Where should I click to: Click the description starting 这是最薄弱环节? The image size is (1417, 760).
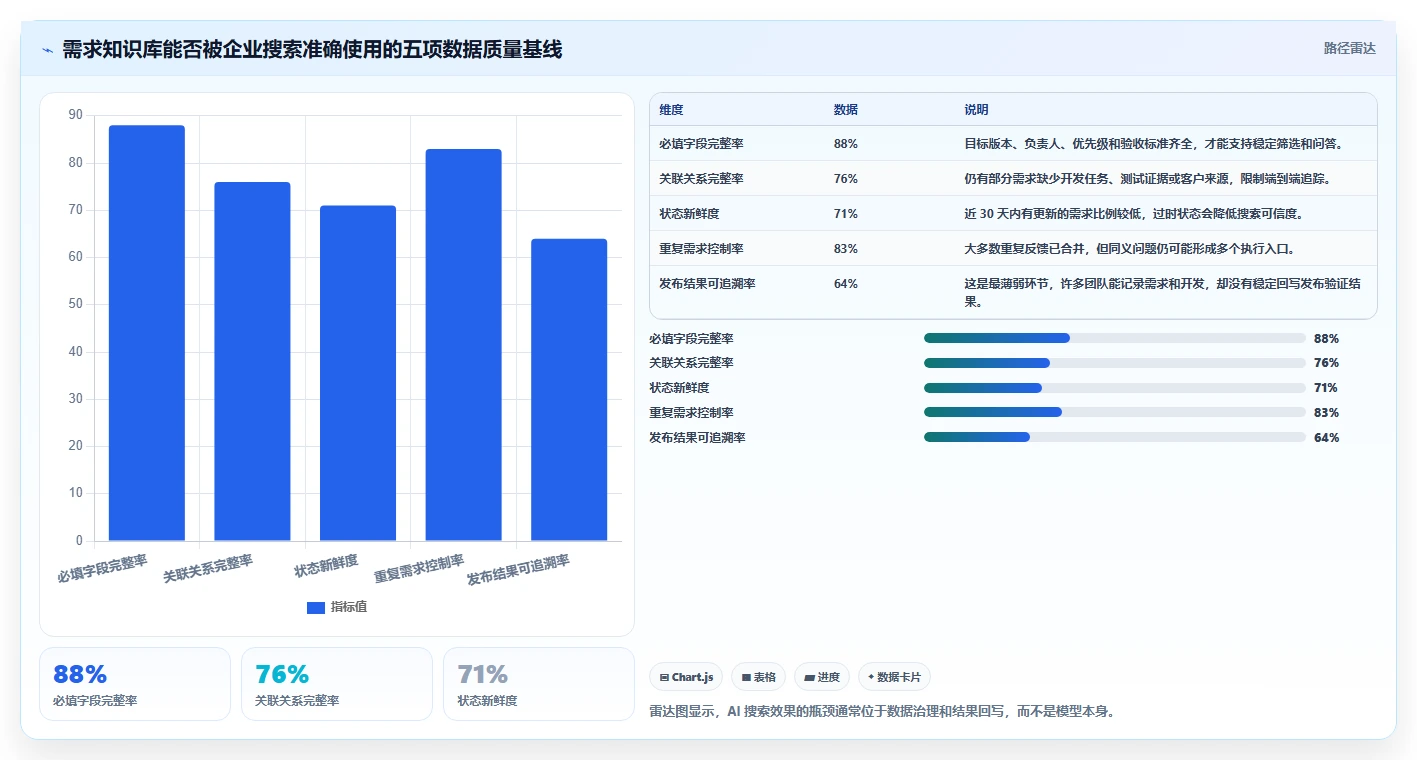[1163, 292]
